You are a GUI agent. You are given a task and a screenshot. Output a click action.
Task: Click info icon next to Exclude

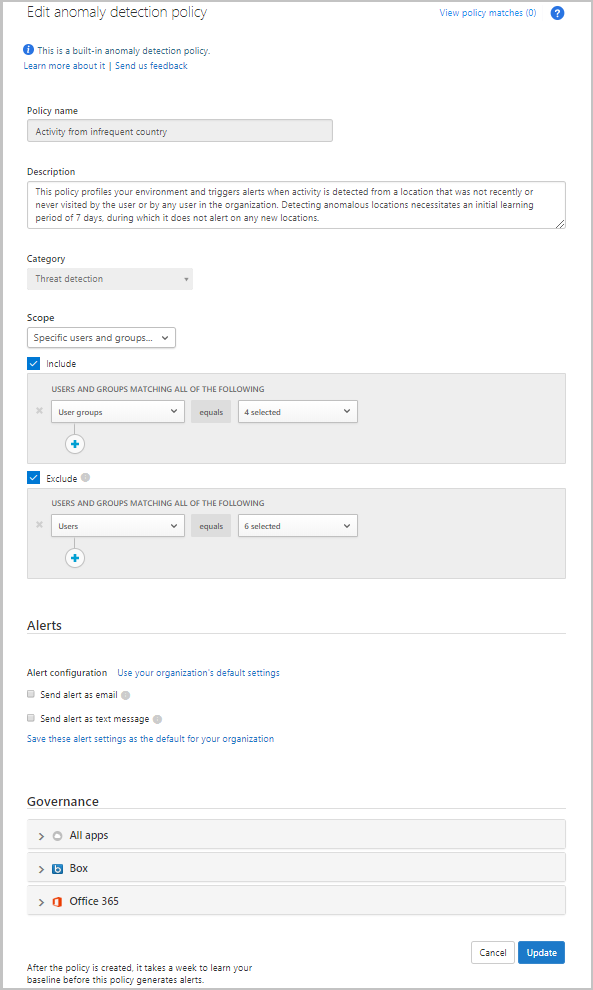86,478
